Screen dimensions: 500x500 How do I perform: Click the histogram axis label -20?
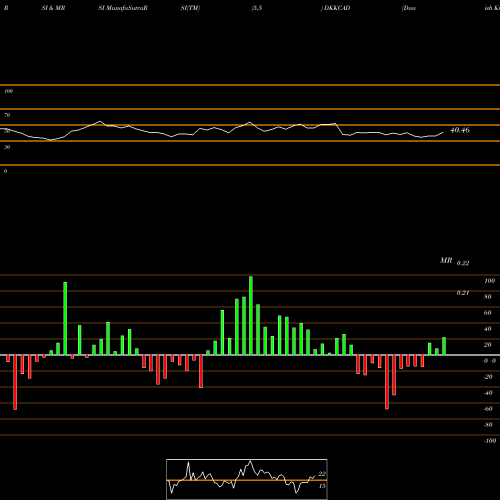(x=488, y=377)
